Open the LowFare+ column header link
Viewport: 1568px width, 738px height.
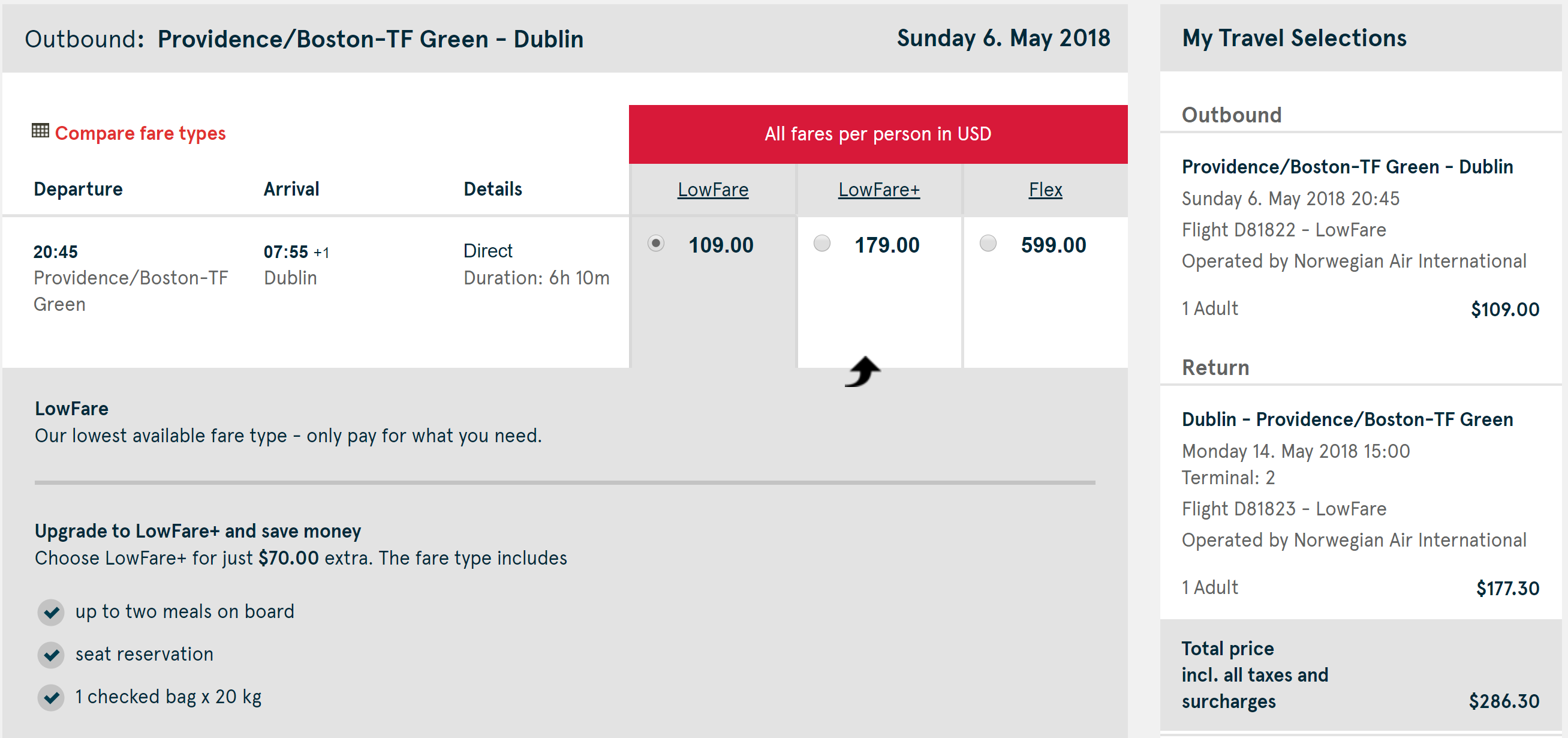tap(879, 190)
